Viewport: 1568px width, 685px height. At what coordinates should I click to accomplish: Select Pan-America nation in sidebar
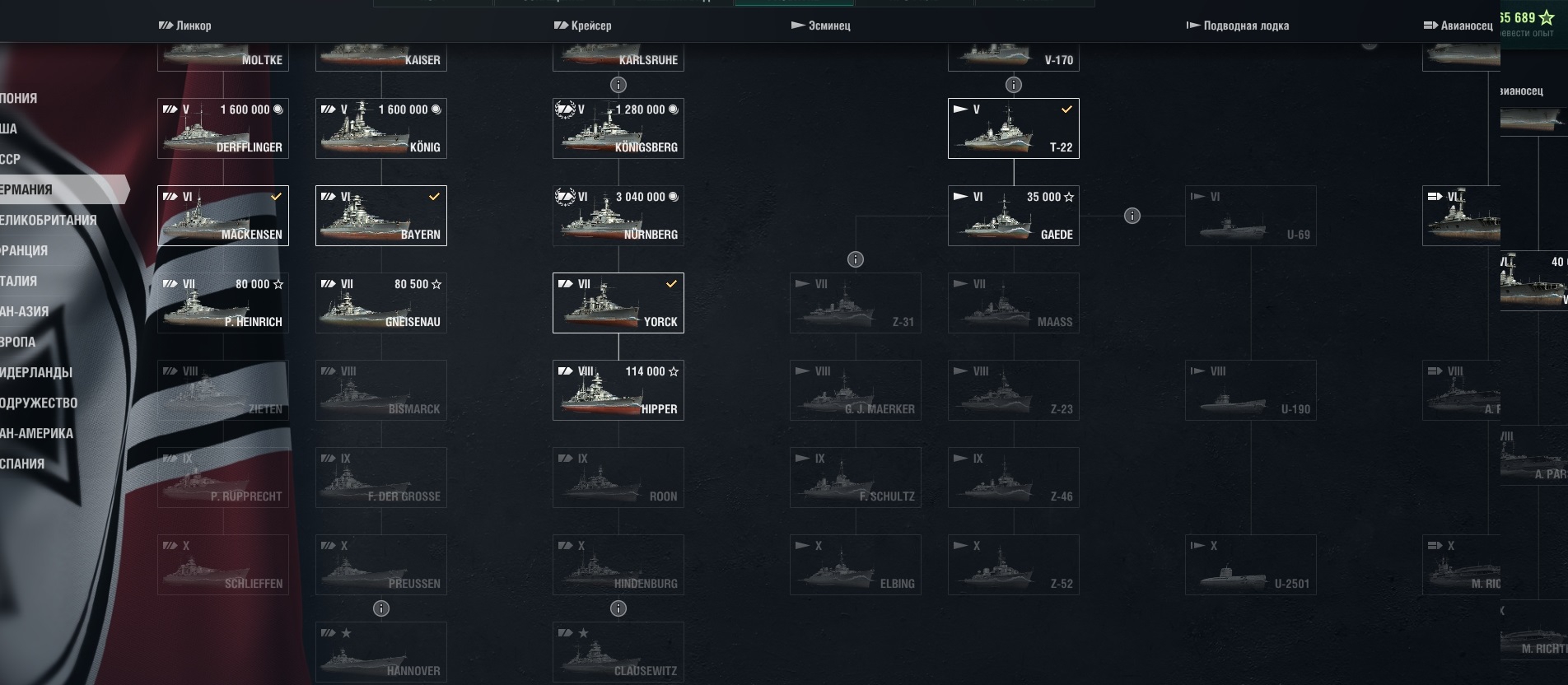coord(36,433)
